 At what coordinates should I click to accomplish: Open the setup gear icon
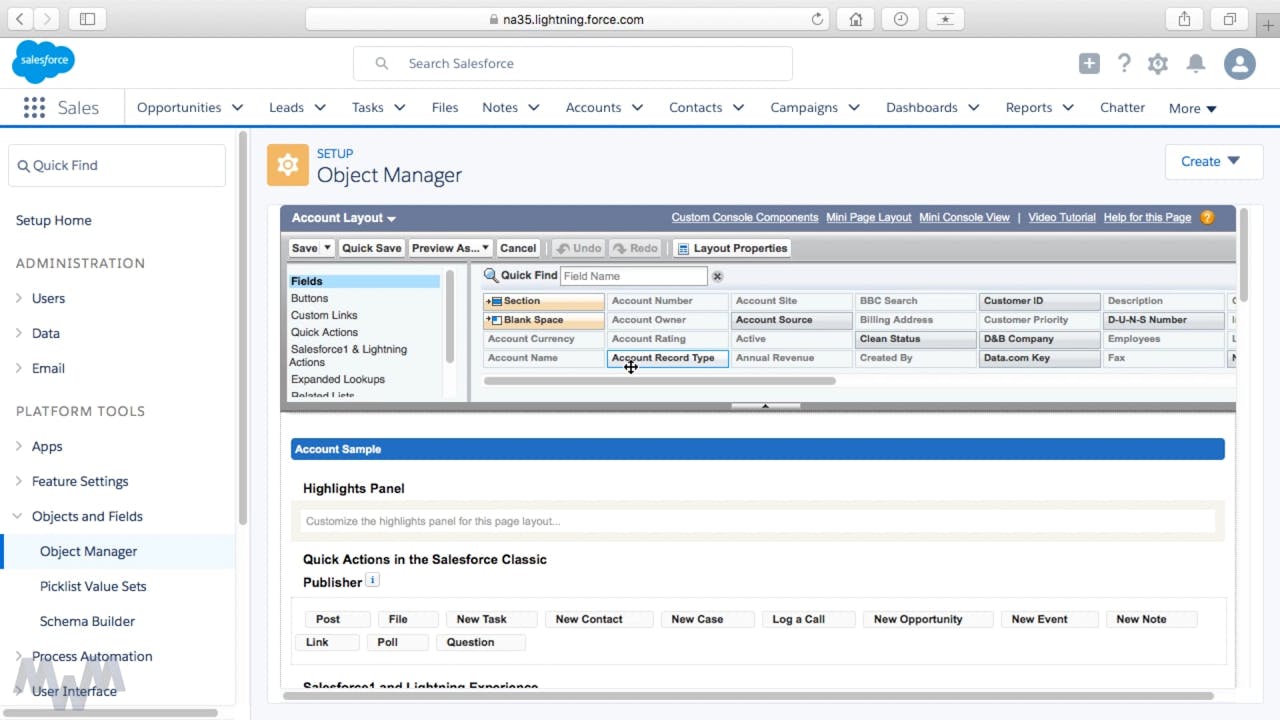(1158, 64)
